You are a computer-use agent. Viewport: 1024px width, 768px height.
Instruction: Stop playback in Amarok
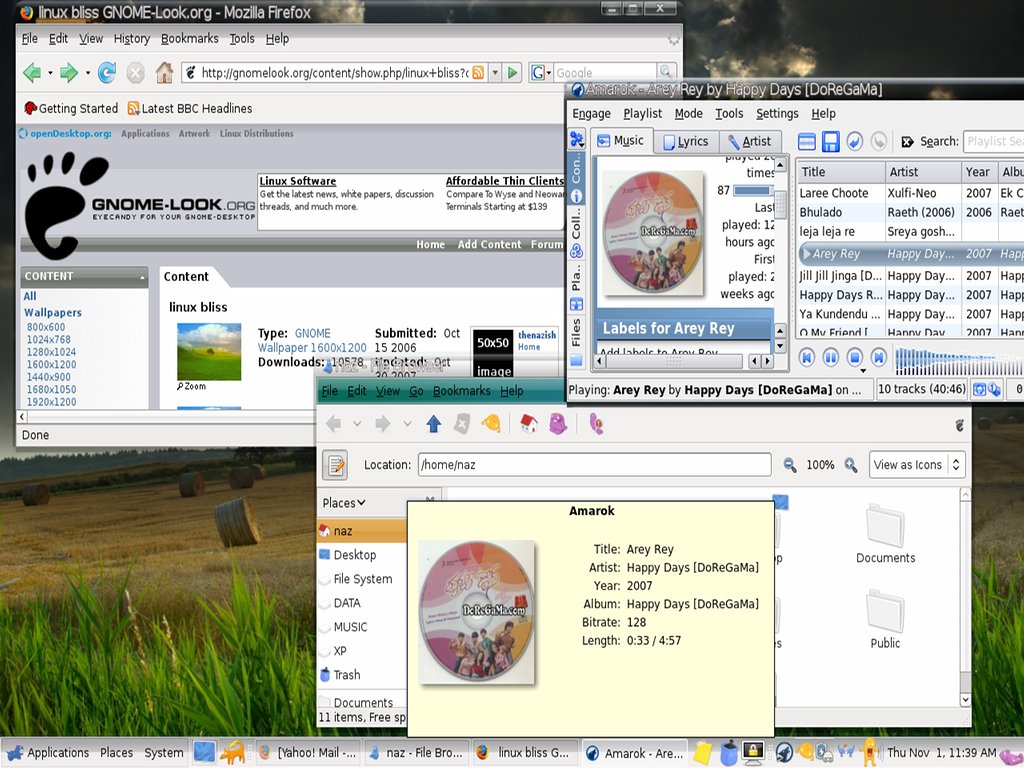pyautogui.click(x=854, y=357)
